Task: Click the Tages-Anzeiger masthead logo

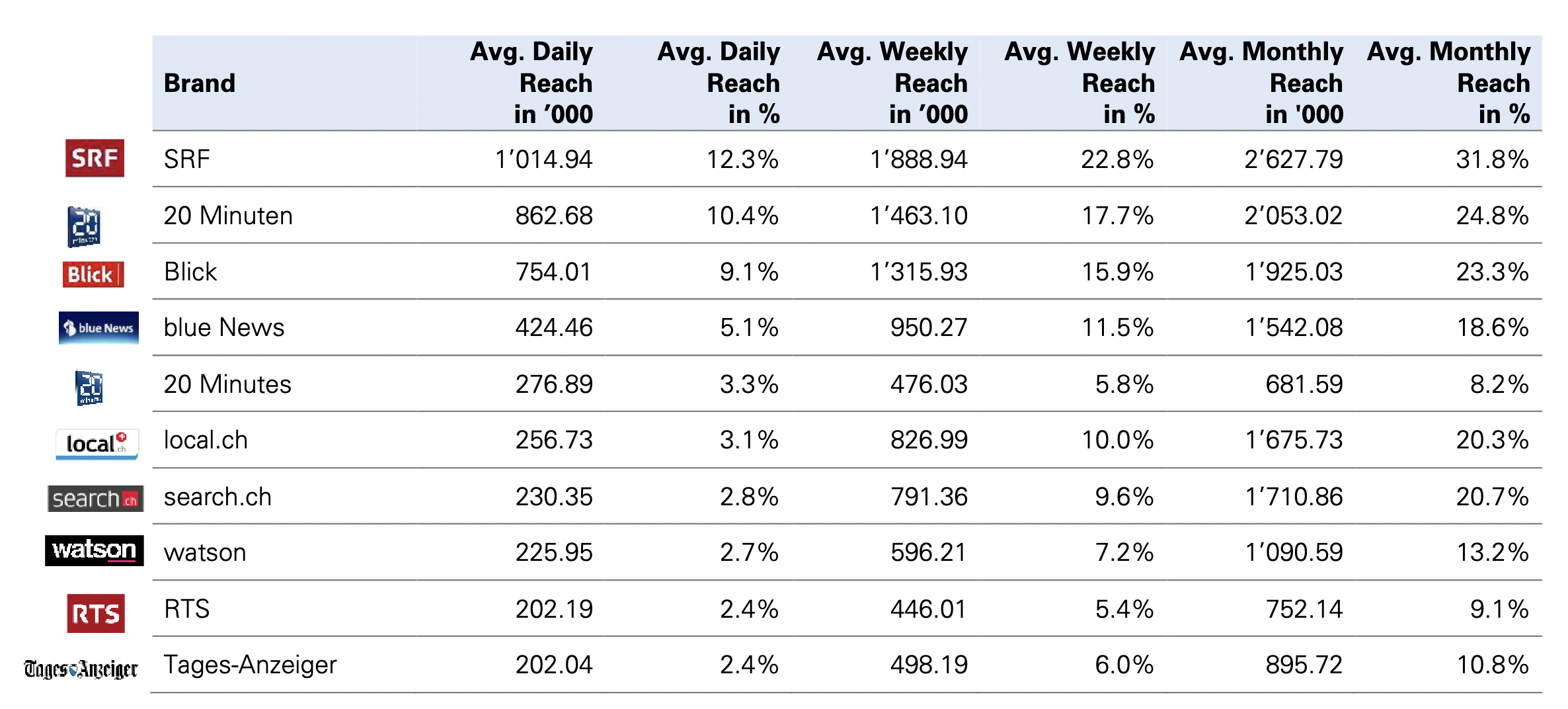Action: [x=81, y=669]
